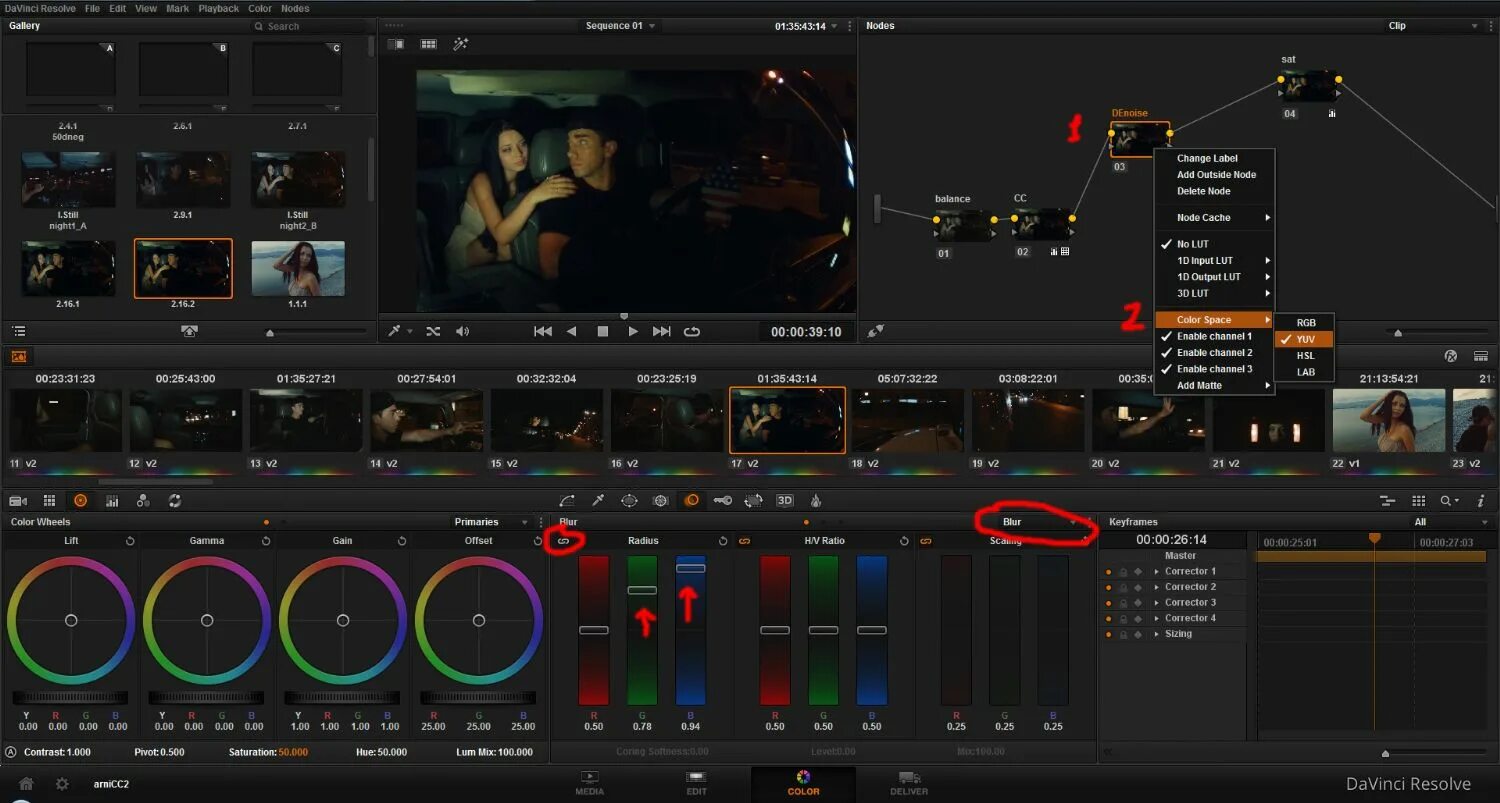Select the Qualifier eyedropper tool

click(x=597, y=500)
